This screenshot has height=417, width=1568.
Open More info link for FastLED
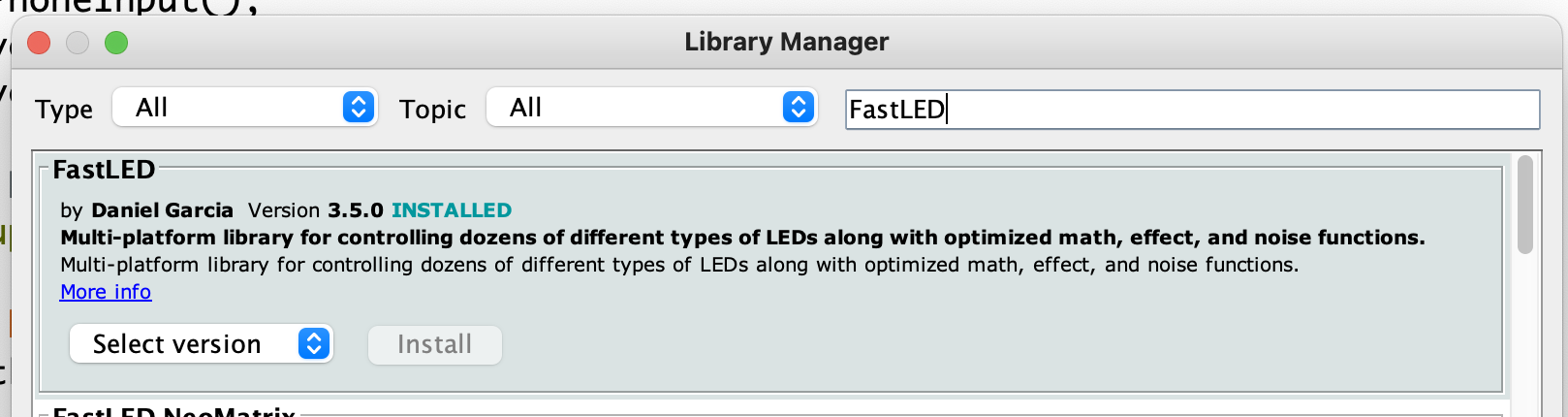point(106,292)
